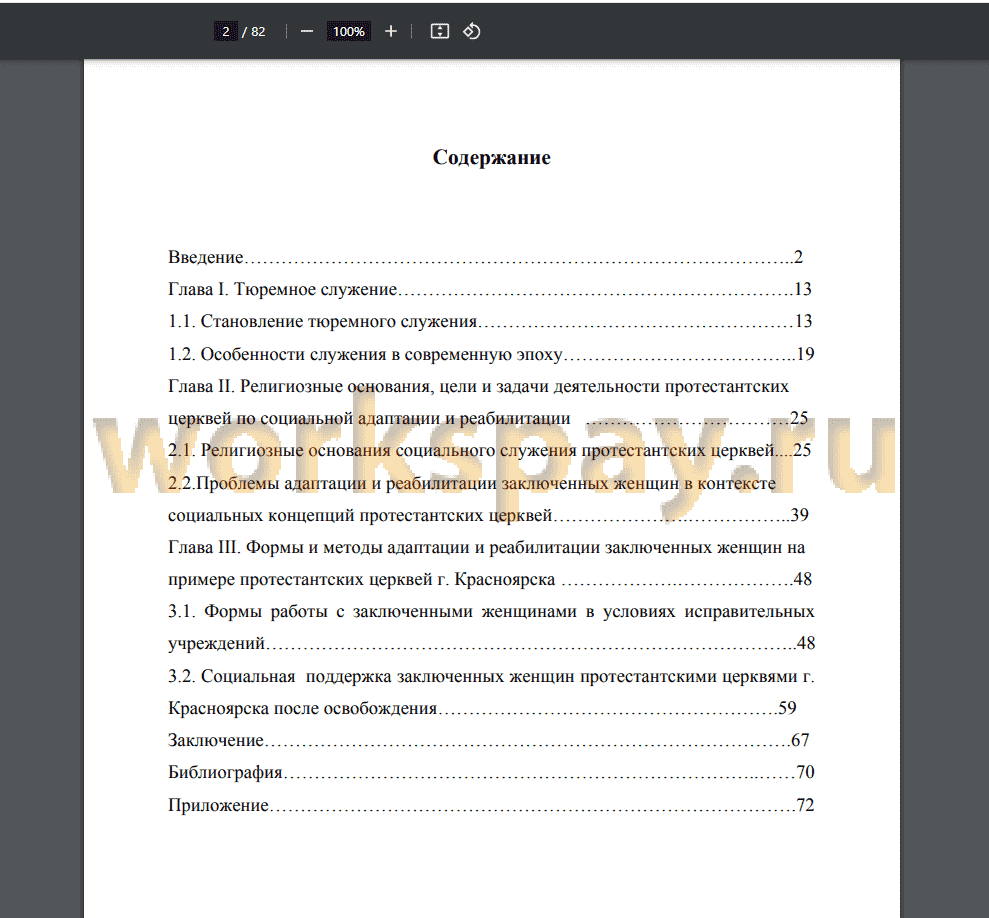The width and height of the screenshot is (989, 918).
Task: Click line Глава II. Религиозные основания
Action: (x=478, y=386)
